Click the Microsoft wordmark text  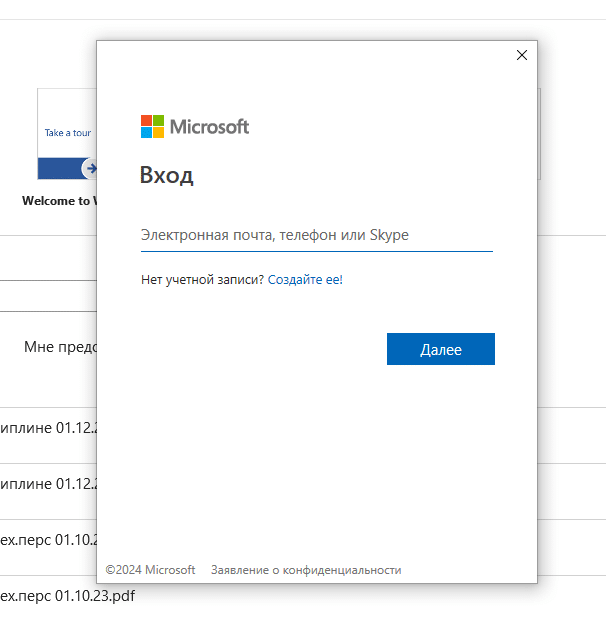[209, 127]
